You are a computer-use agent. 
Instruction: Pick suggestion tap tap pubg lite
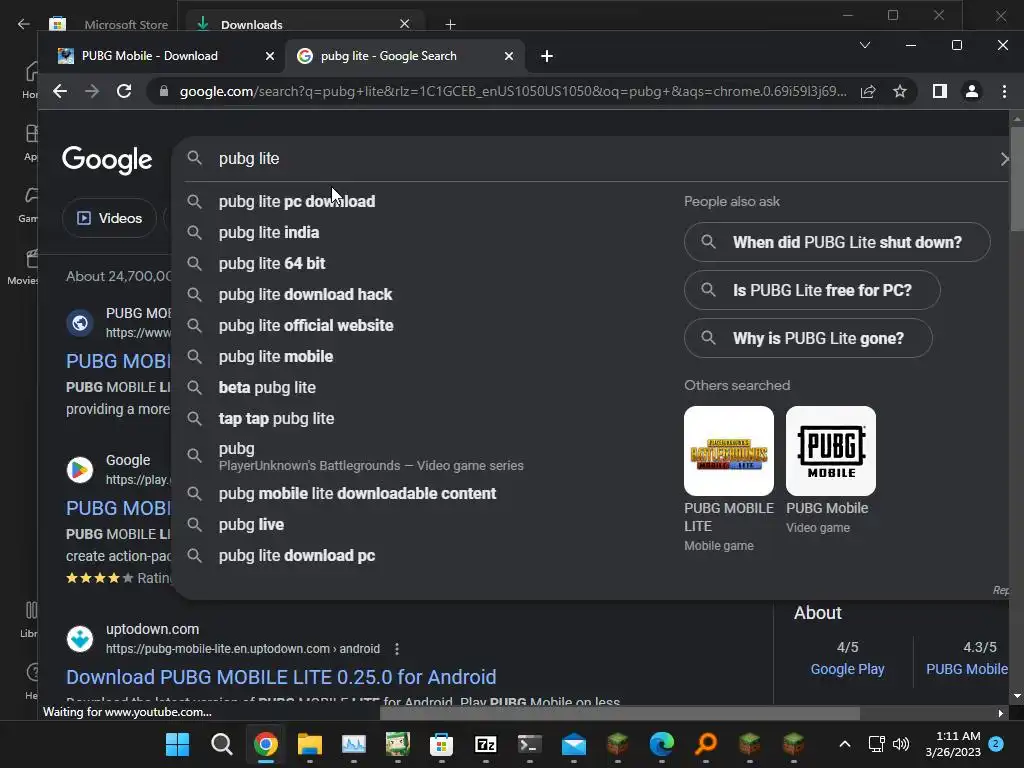tap(276, 419)
